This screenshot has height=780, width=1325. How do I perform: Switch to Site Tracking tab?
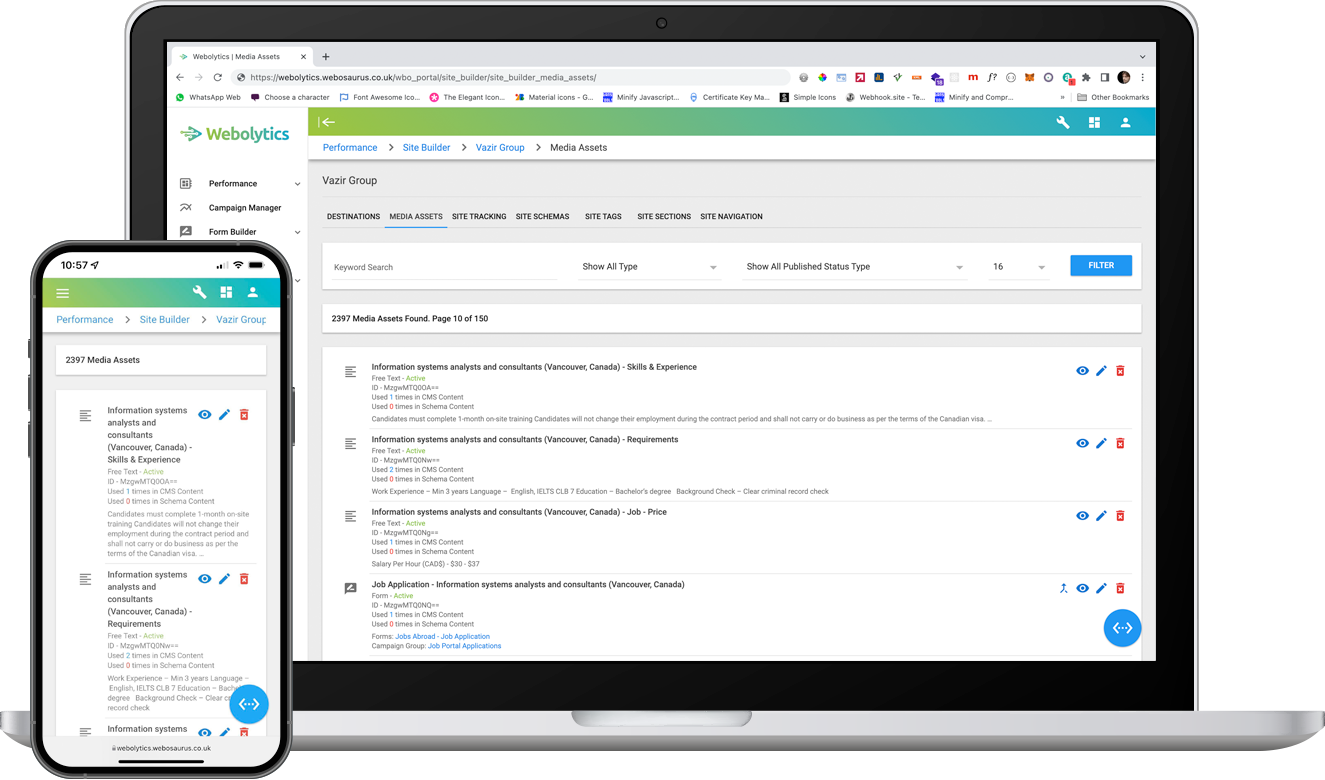click(479, 216)
